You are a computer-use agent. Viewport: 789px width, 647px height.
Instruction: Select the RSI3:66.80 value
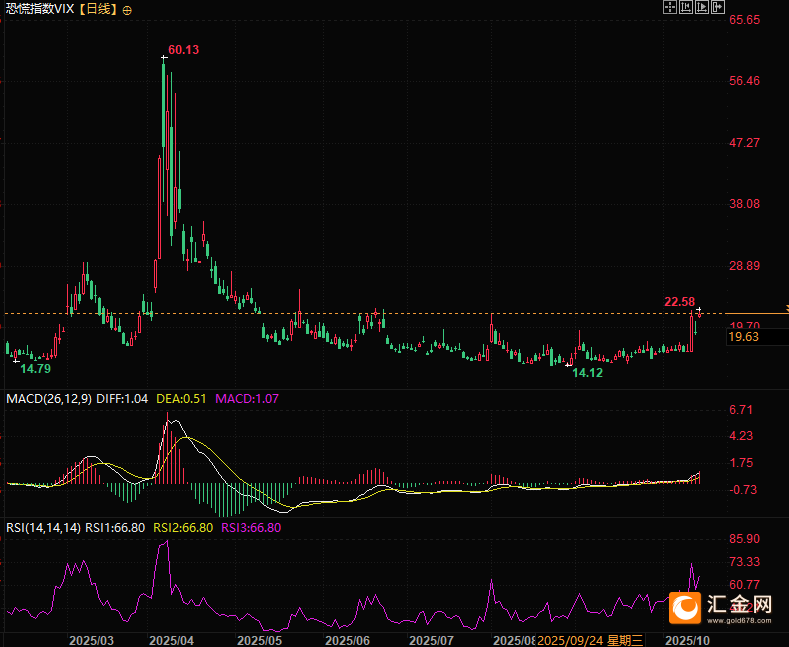pos(251,528)
